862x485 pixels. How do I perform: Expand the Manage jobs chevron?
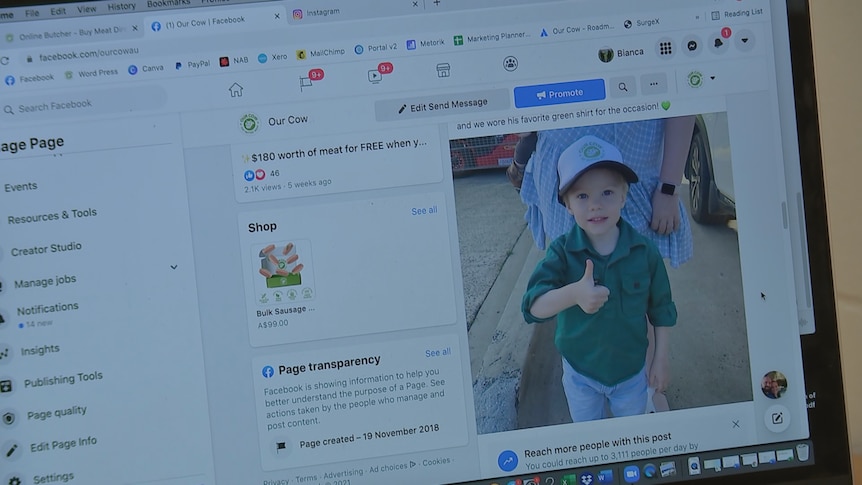click(174, 267)
